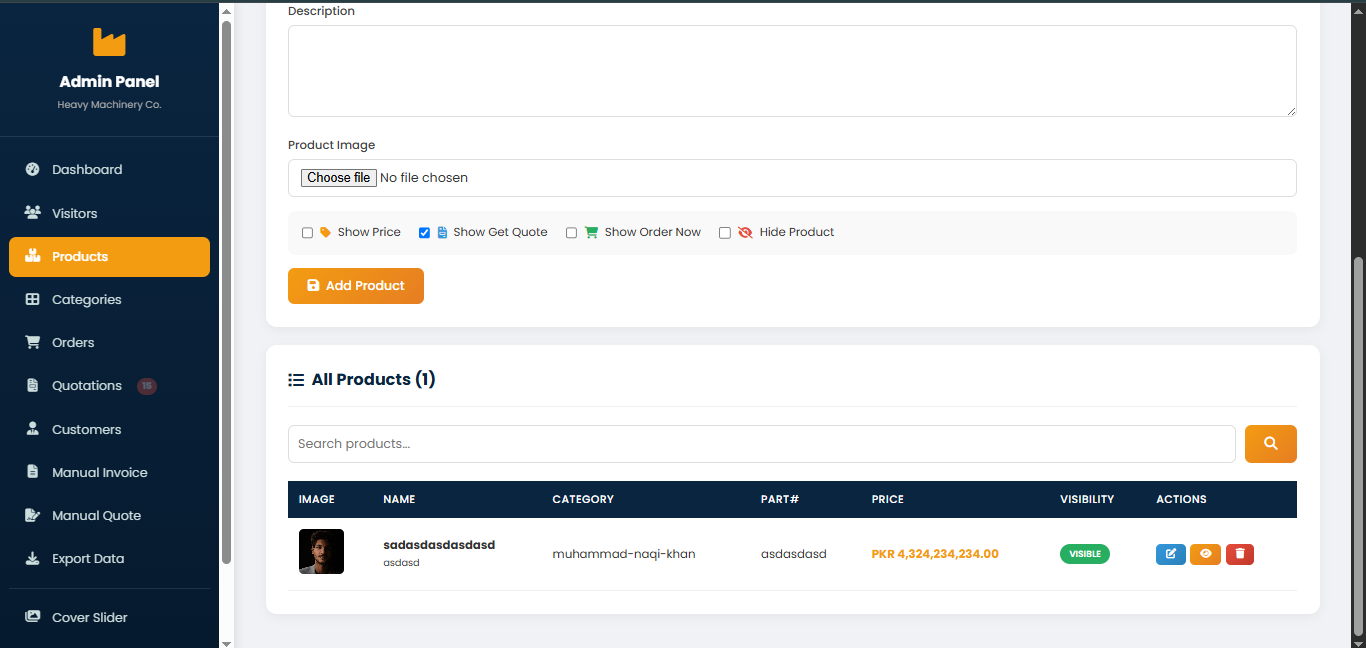The height and width of the screenshot is (648, 1366).
Task: Click the orange search magnifier button
Action: pyautogui.click(x=1271, y=444)
